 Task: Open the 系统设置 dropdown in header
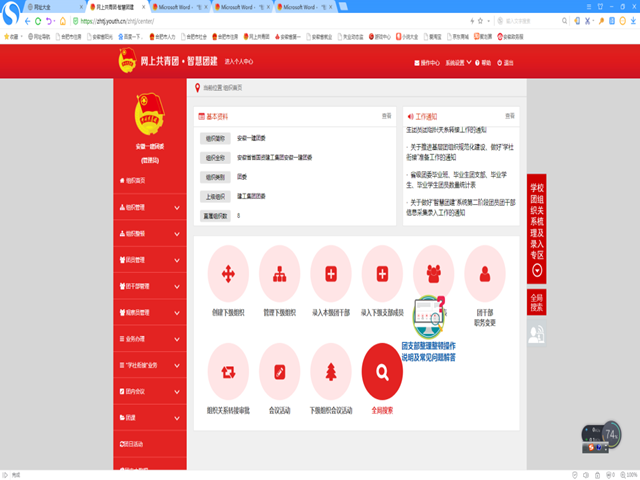[x=461, y=63]
